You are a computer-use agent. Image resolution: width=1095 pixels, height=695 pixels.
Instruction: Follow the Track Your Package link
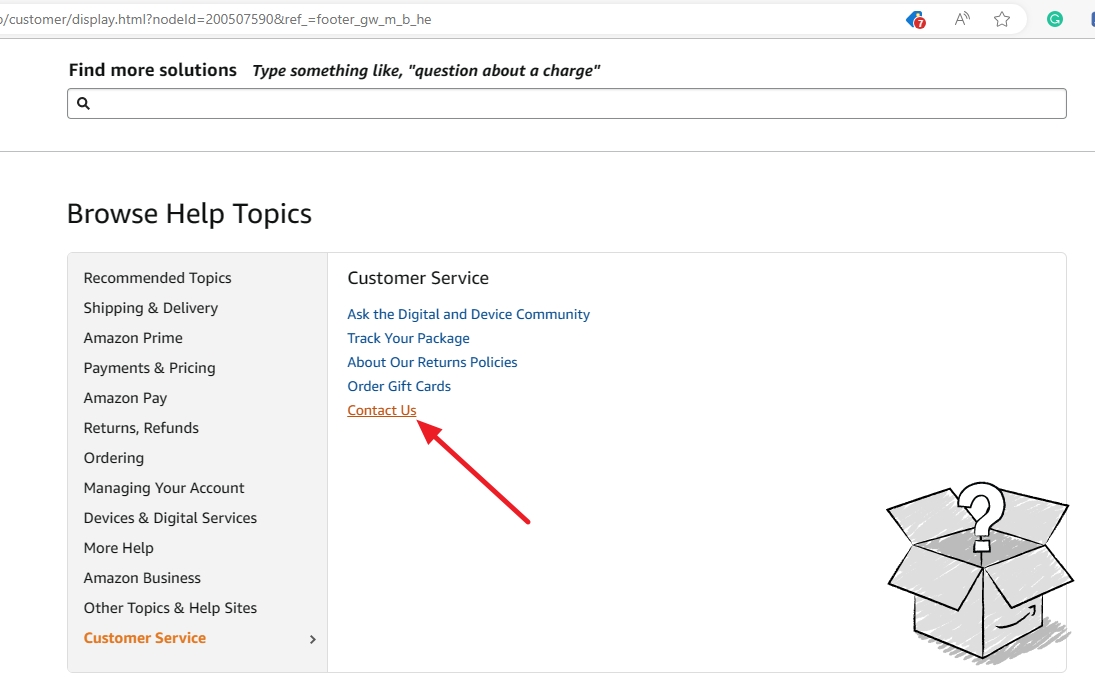tap(409, 338)
